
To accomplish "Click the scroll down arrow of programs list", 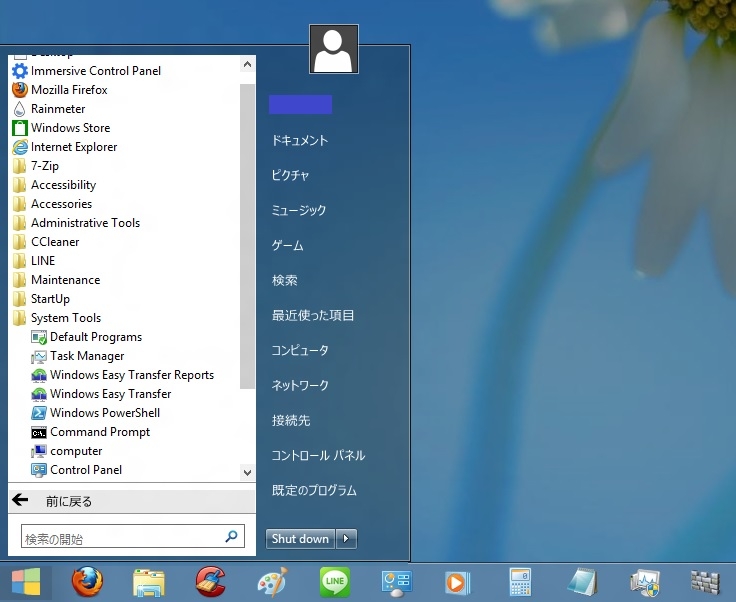I will [x=247, y=472].
